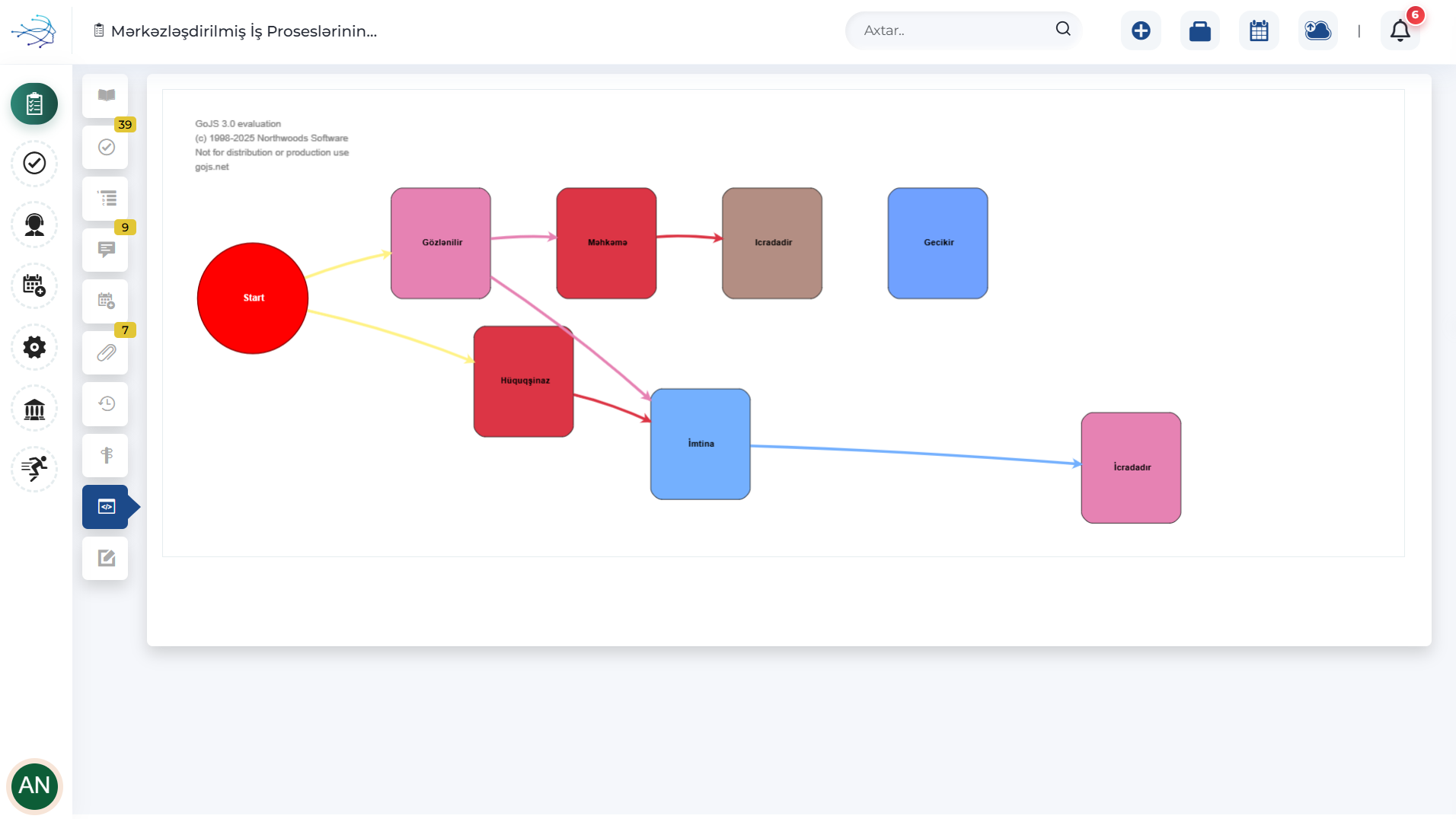1456x819 pixels.
Task: Click the Mərkəzləşdirilmiş İş Proseslərinin title
Action: point(244,31)
